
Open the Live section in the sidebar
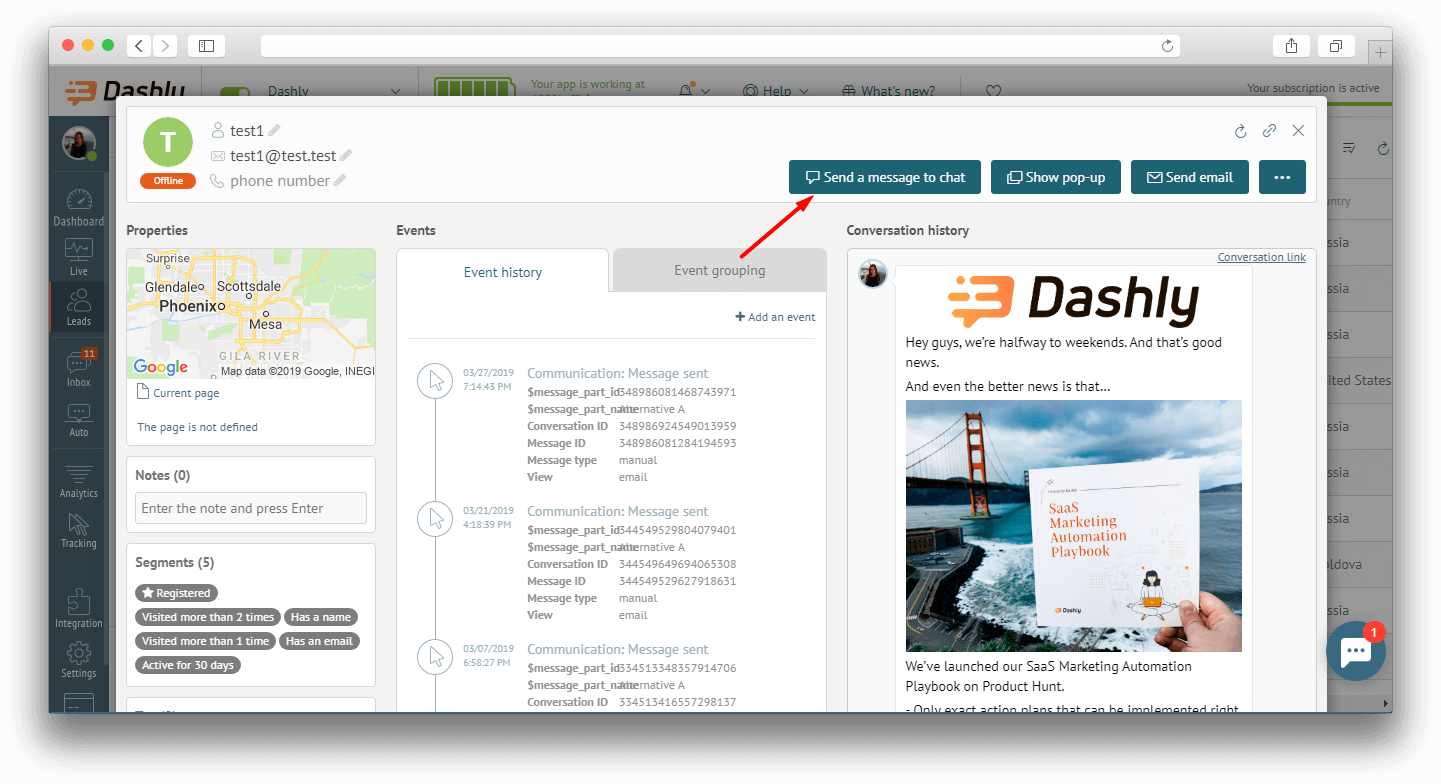pos(79,257)
